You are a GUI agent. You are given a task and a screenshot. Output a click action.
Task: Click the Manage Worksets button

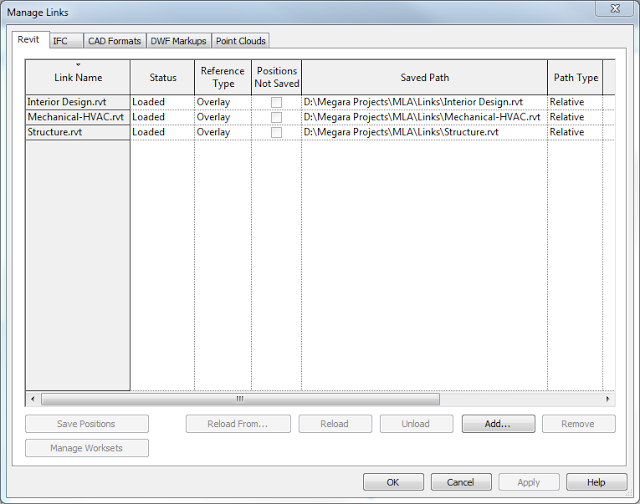click(x=87, y=448)
